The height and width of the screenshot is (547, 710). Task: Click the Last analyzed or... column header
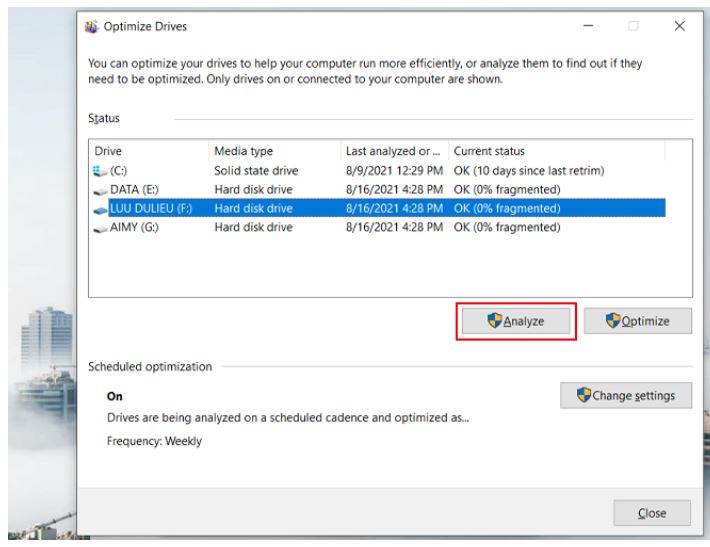(x=391, y=152)
